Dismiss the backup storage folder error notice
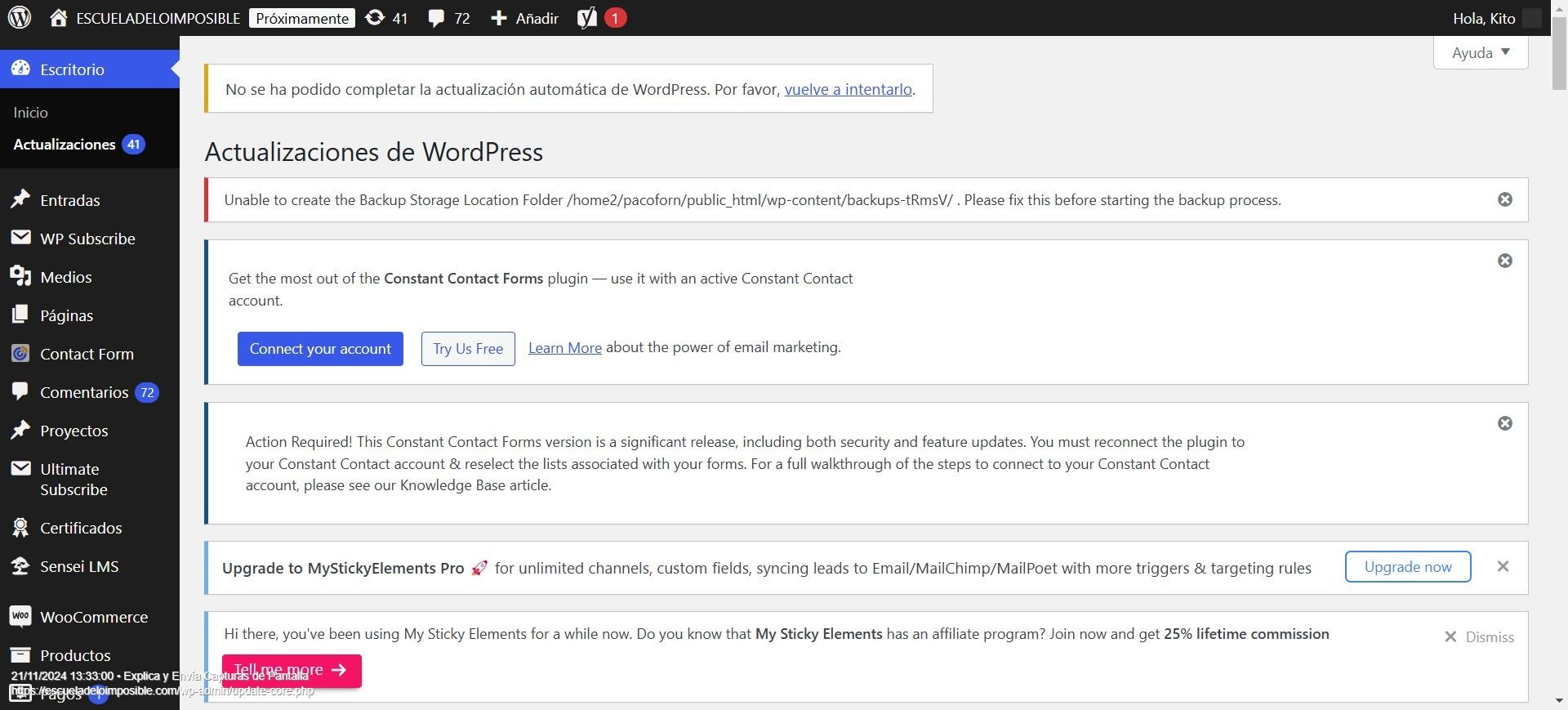 click(x=1504, y=199)
